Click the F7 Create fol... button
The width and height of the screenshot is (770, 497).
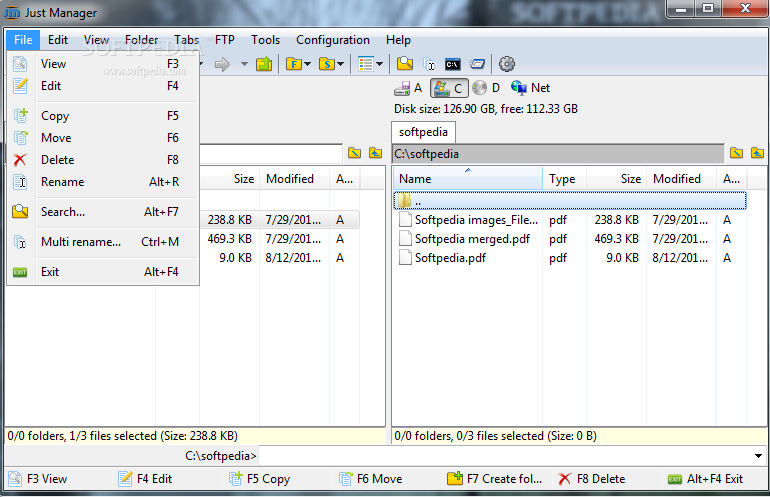[495, 479]
